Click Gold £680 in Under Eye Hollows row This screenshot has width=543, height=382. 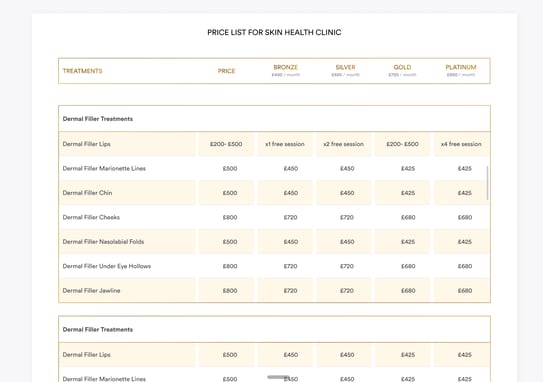pos(408,266)
